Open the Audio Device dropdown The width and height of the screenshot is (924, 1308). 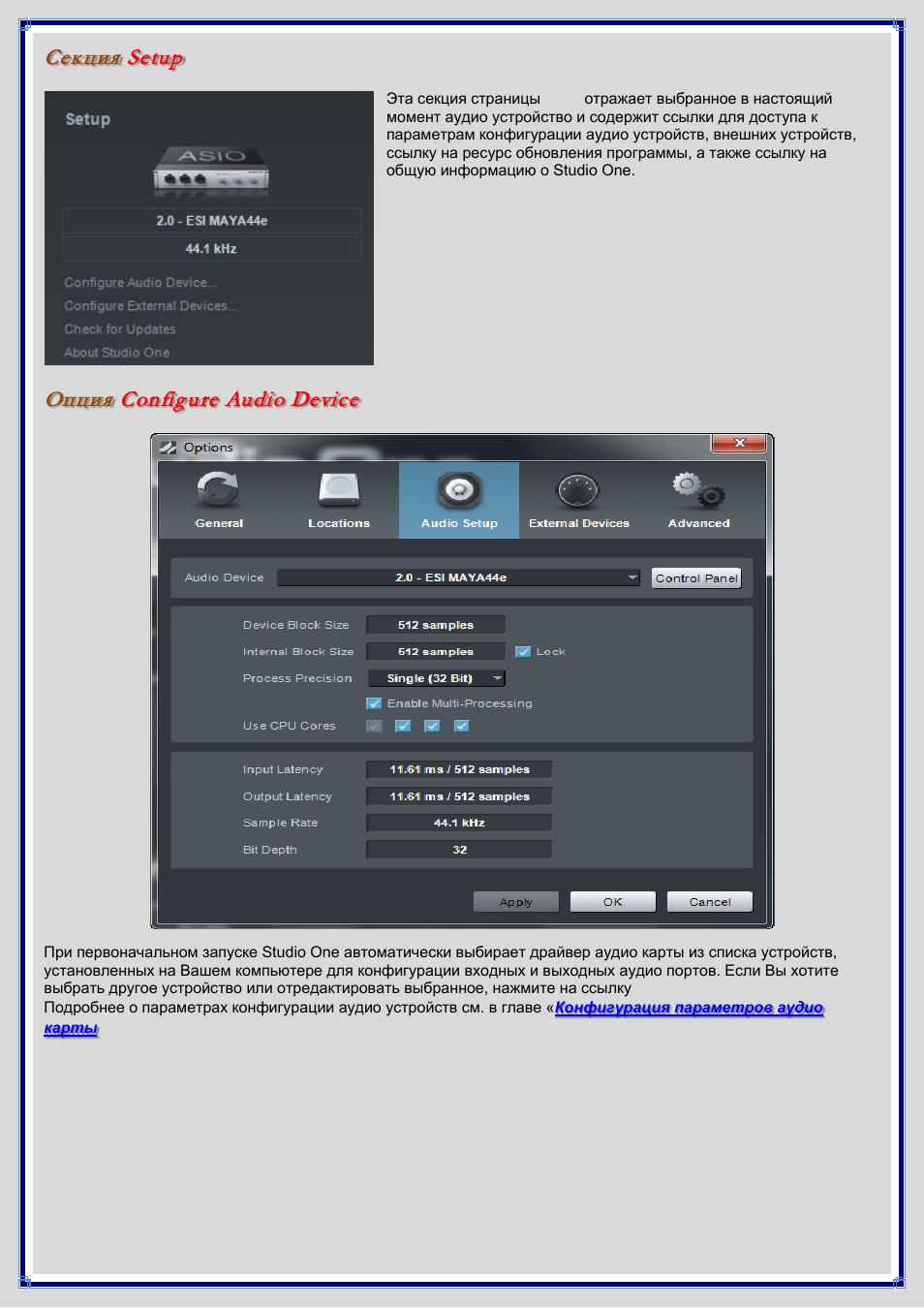pyautogui.click(x=458, y=577)
